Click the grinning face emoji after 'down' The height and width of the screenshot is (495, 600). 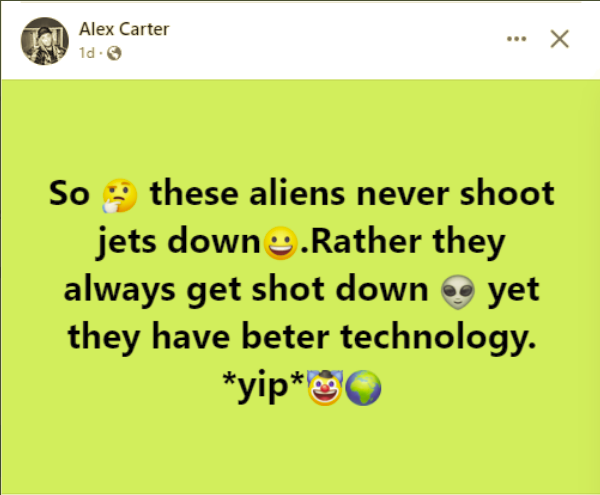coord(281,243)
